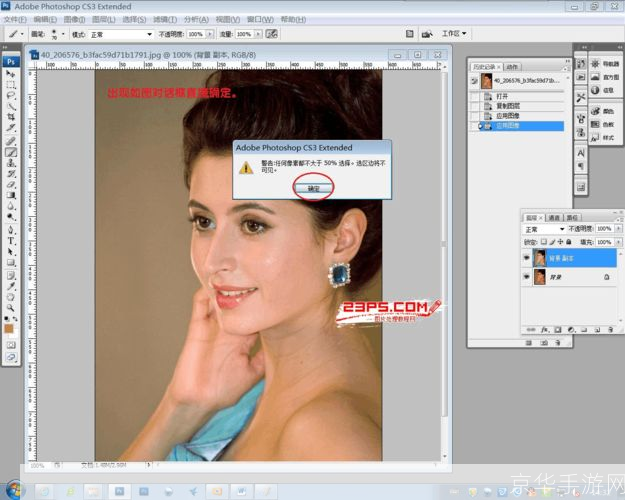Select the Eraser tool
Screen dimensions: 625x500
(x=11, y=184)
